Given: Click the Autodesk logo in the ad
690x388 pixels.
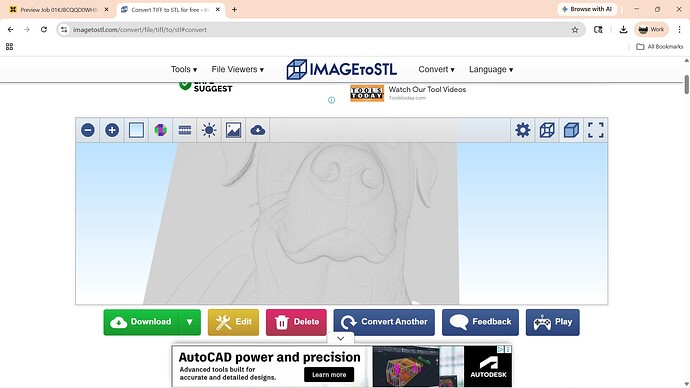Looking at the screenshot, I should coord(488,366).
